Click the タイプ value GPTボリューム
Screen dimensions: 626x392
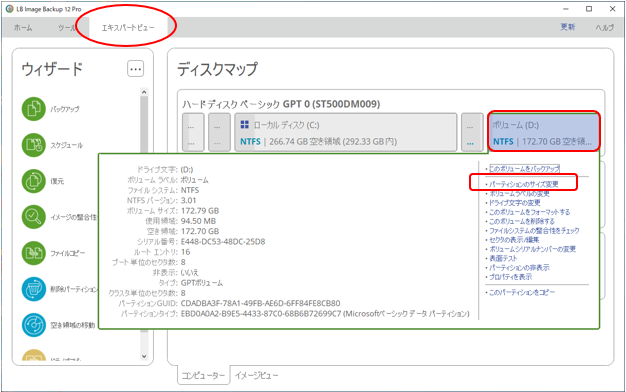202,283
